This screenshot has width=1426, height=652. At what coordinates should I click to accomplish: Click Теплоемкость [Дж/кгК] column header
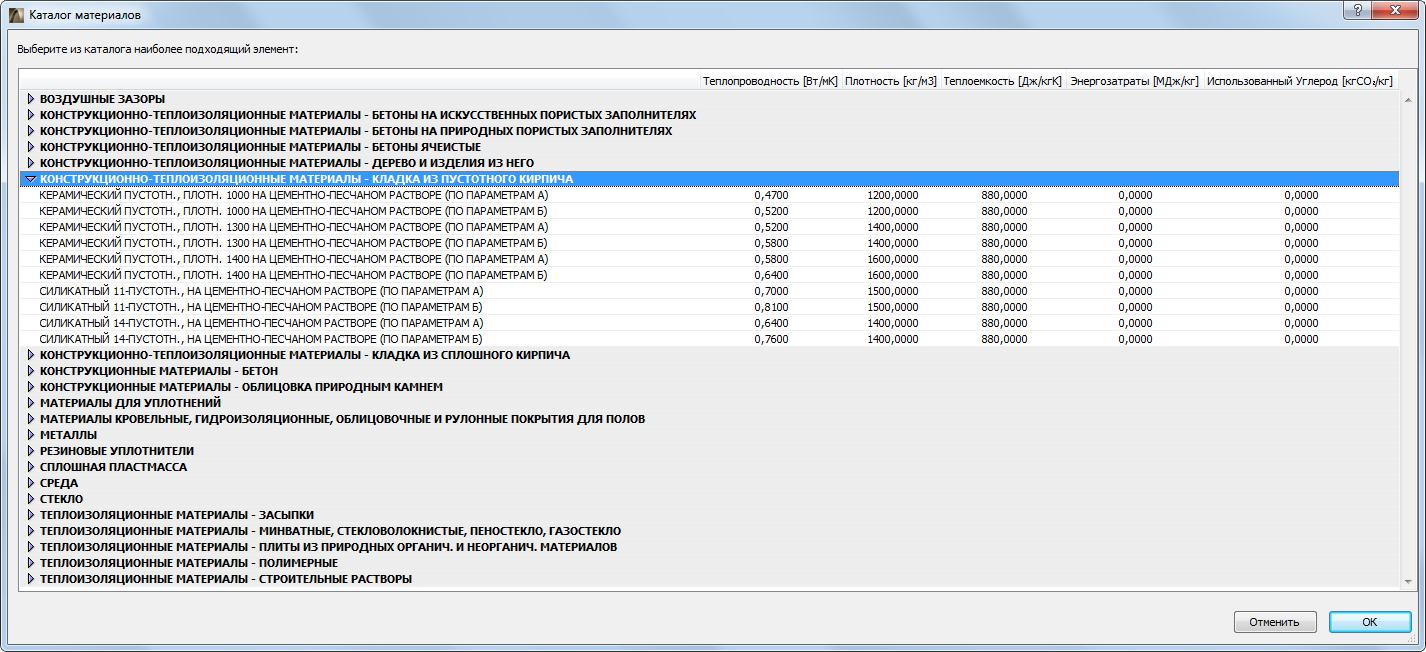coord(1003,81)
